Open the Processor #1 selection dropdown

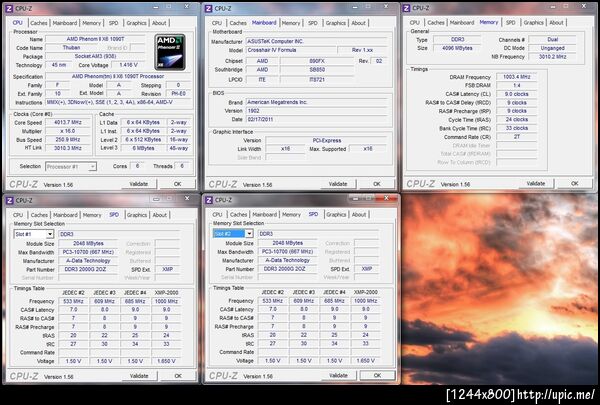pyautogui.click(x=92, y=167)
